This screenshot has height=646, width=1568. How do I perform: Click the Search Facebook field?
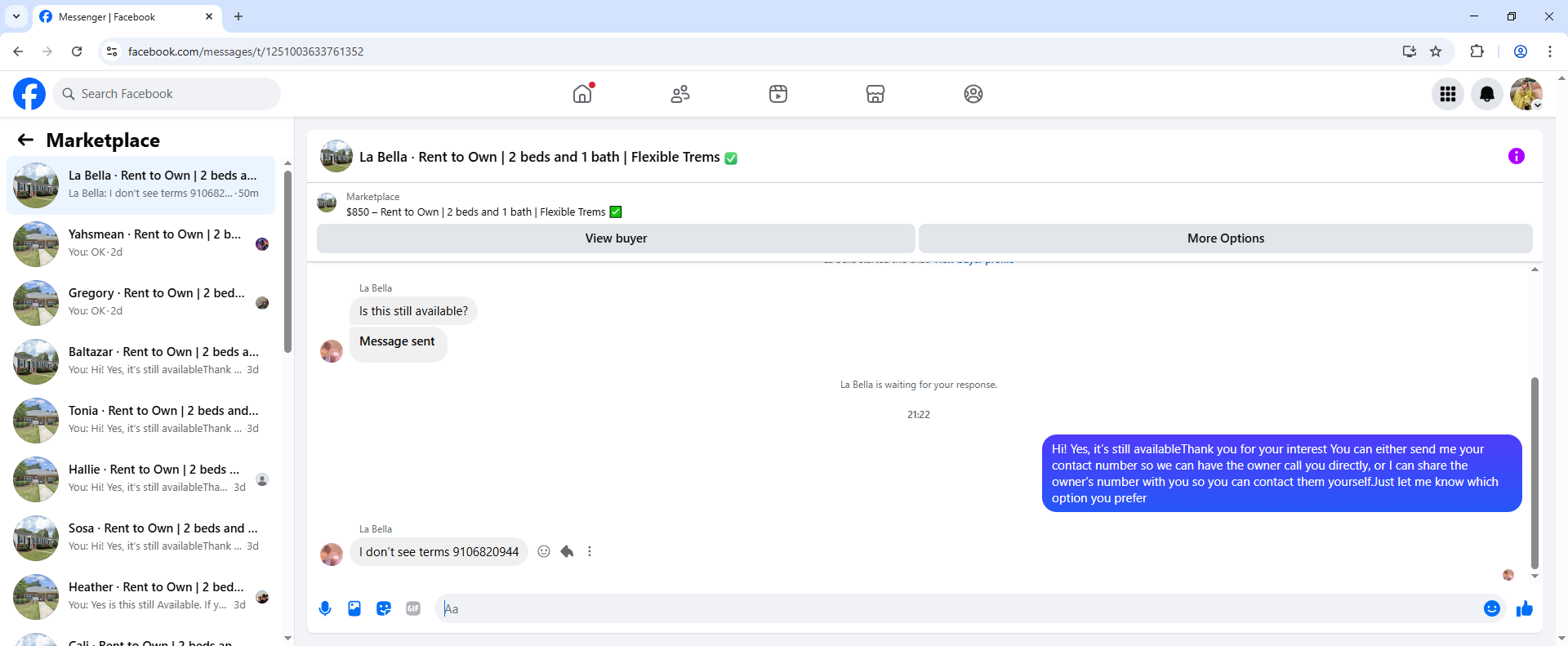coord(167,94)
